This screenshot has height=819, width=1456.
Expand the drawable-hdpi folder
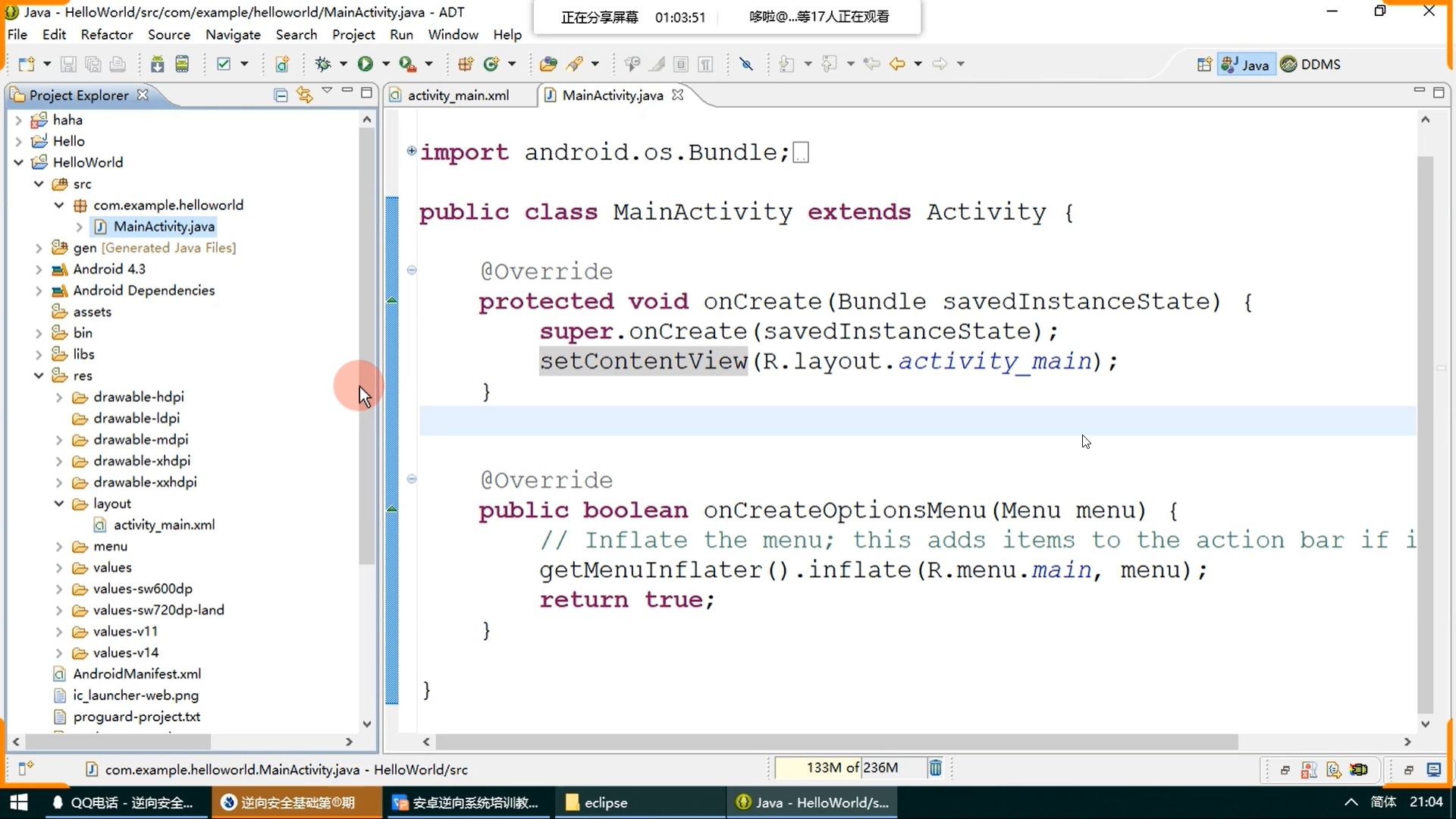point(59,397)
